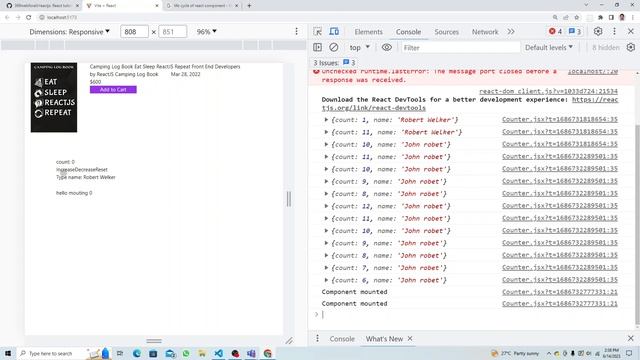640x360 pixels.
Task: Go back with the browser arrow
Action: tap(7, 17)
